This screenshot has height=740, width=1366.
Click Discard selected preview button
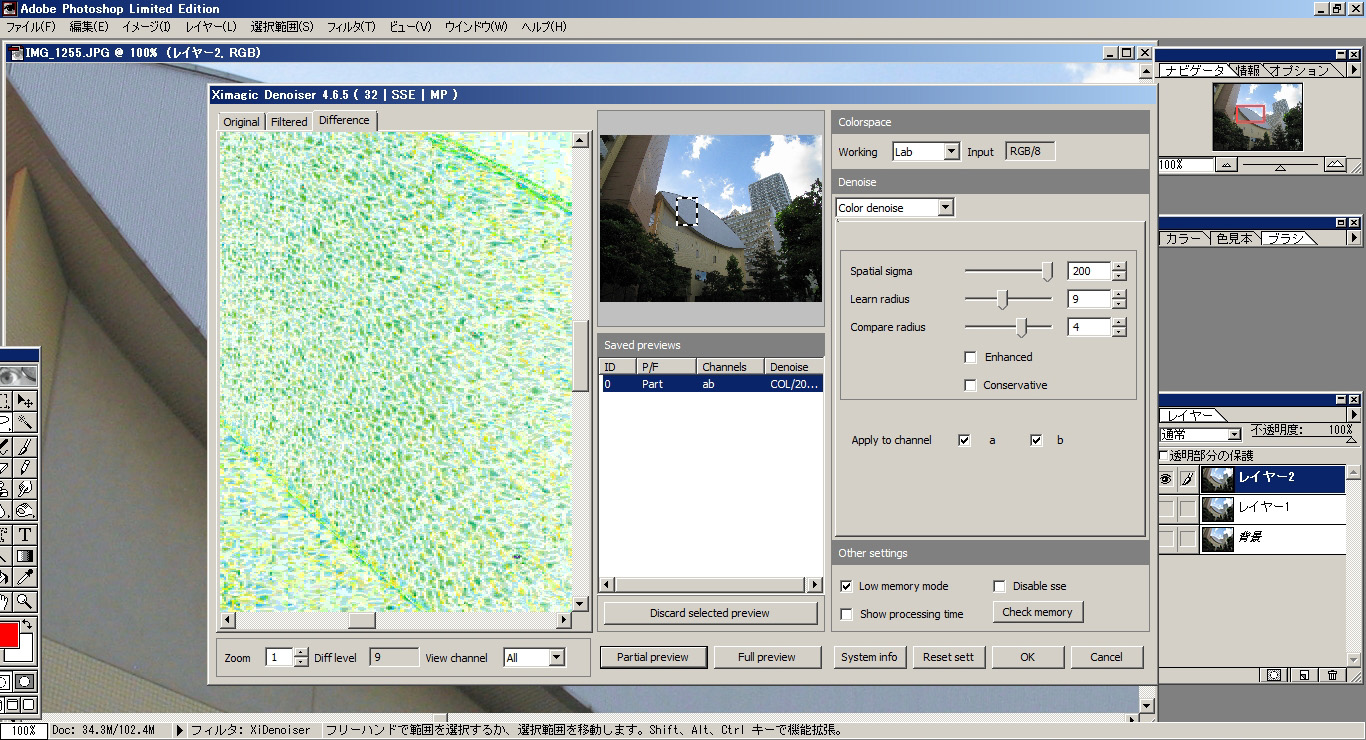click(x=710, y=613)
